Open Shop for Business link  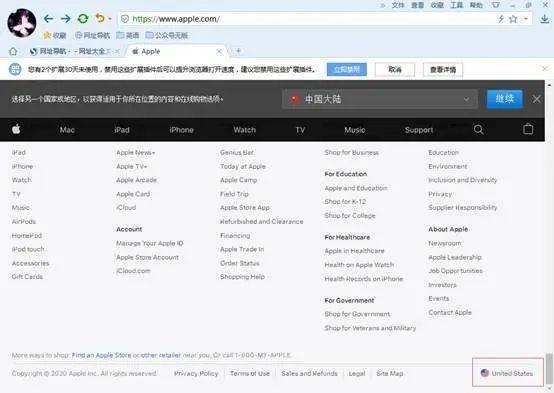coord(352,152)
